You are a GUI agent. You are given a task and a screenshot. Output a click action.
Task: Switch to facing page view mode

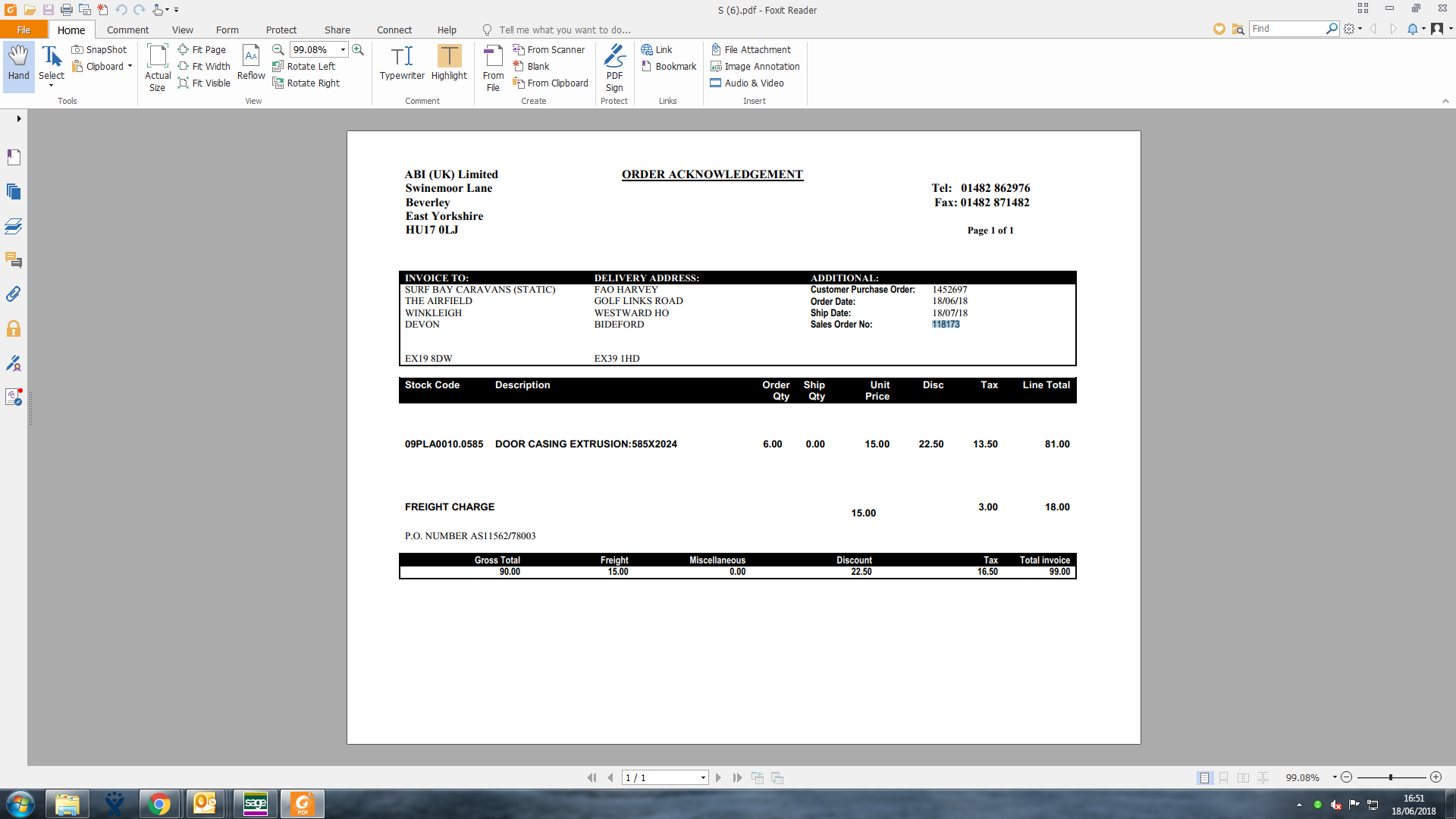1243,778
